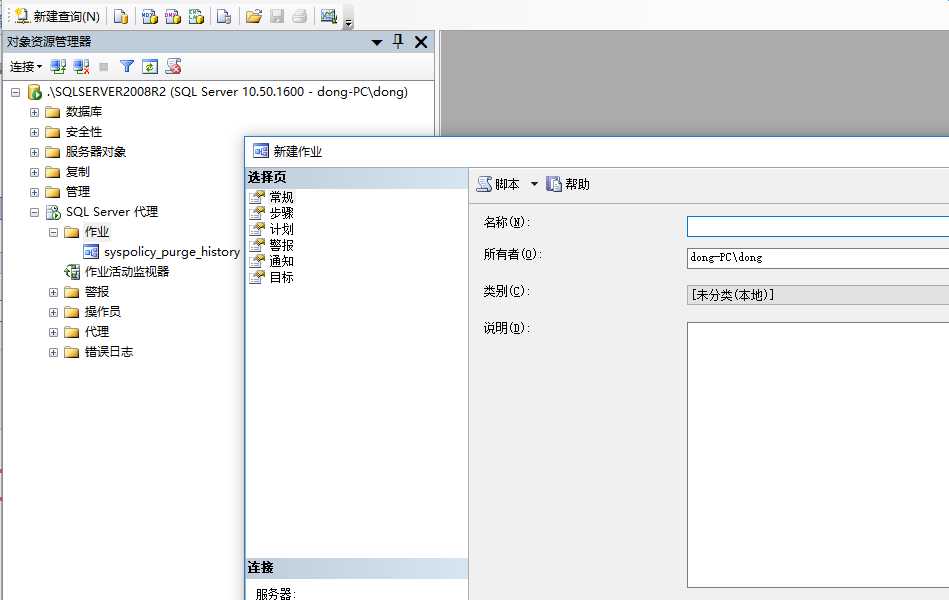
Task: Click the grayed save disk icon
Action: coord(277,16)
